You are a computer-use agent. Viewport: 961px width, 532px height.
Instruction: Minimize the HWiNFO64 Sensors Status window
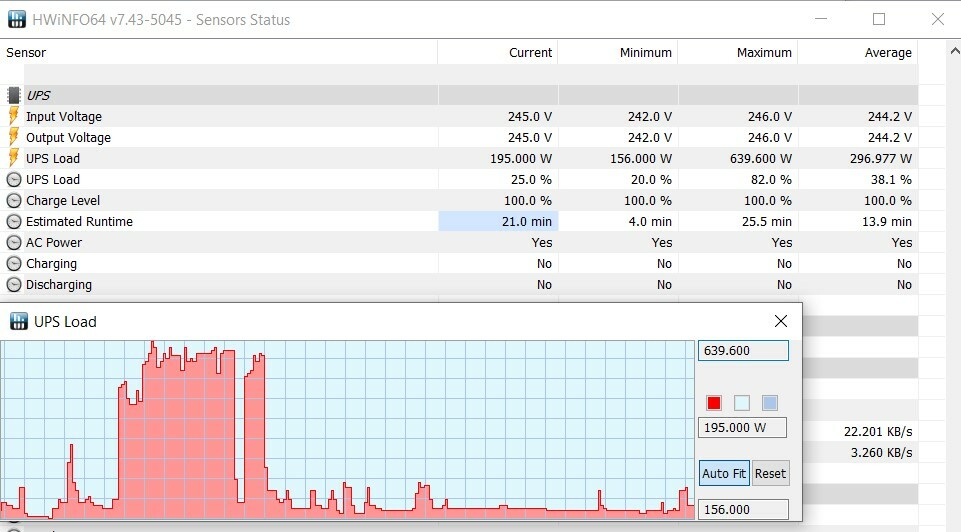point(821,19)
